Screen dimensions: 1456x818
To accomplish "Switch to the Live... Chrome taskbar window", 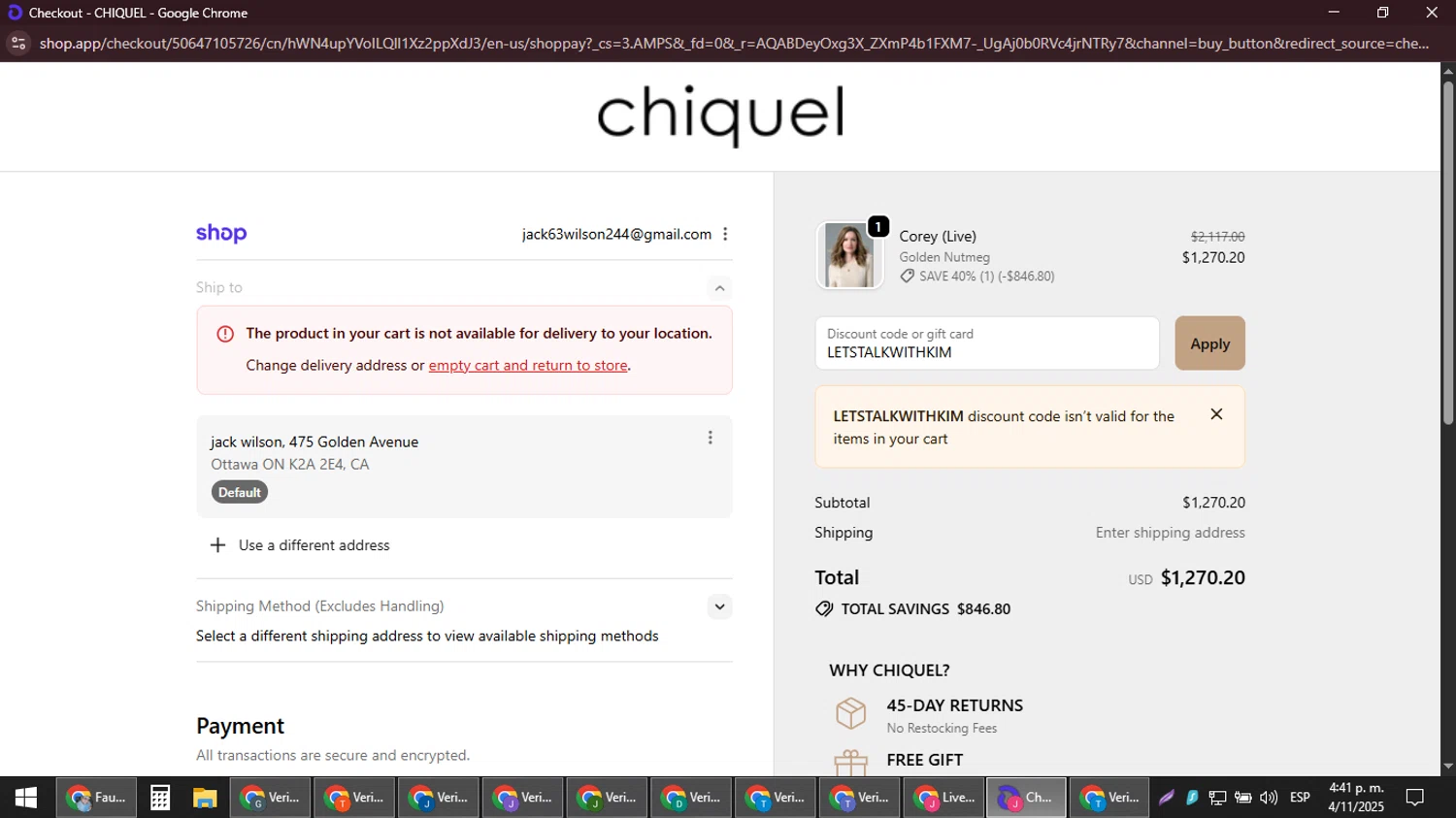I will pos(944,798).
